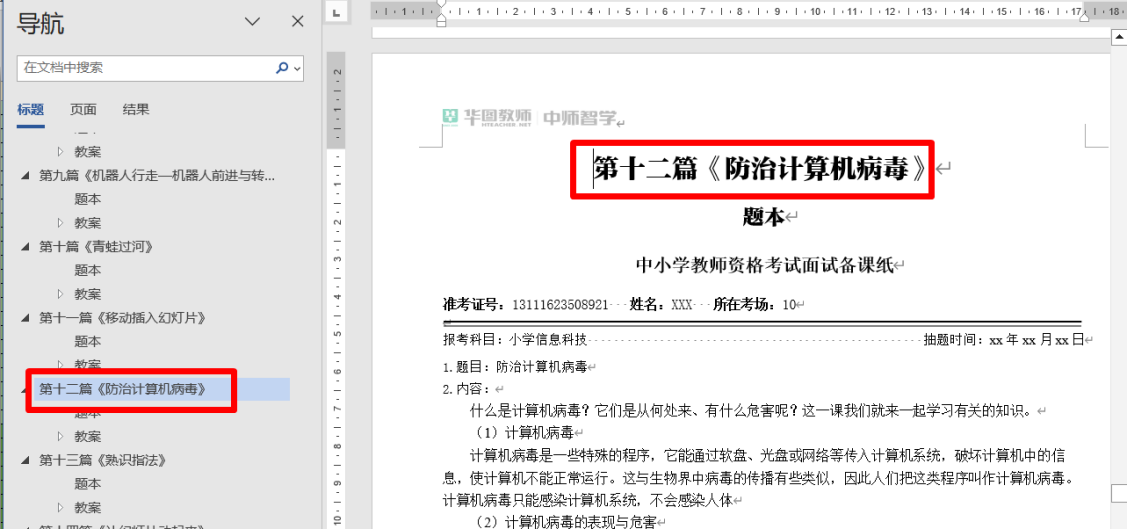Click the 华图教师 logo in page header
Image resolution: width=1128 pixels, height=529 pixels.
[x=490, y=119]
